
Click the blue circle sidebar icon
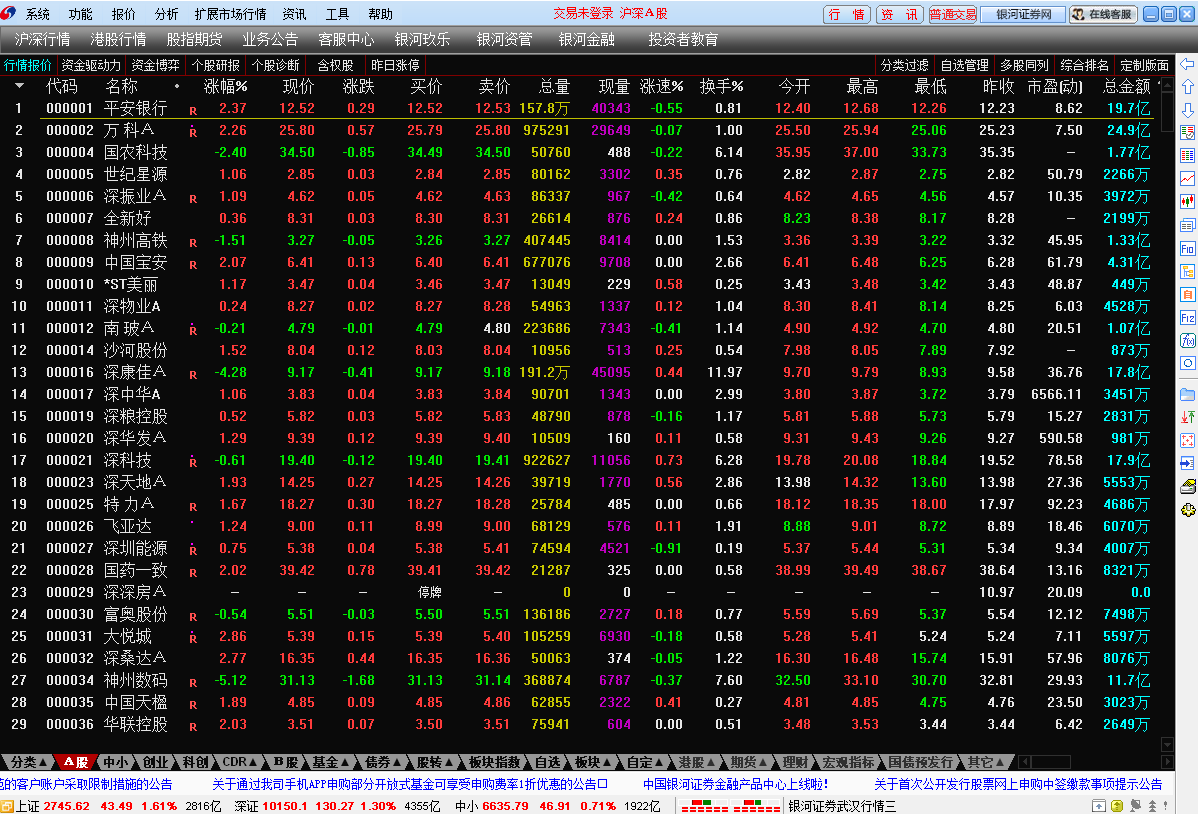coord(1187,363)
